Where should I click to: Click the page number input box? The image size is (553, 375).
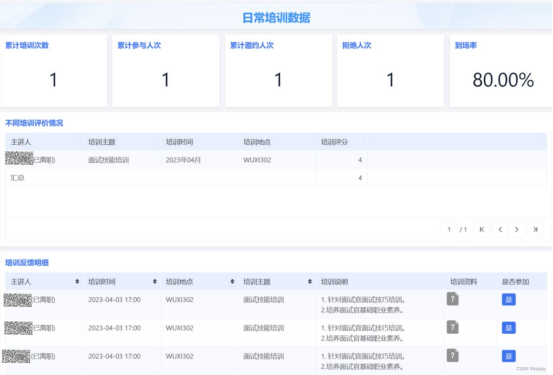click(x=449, y=230)
